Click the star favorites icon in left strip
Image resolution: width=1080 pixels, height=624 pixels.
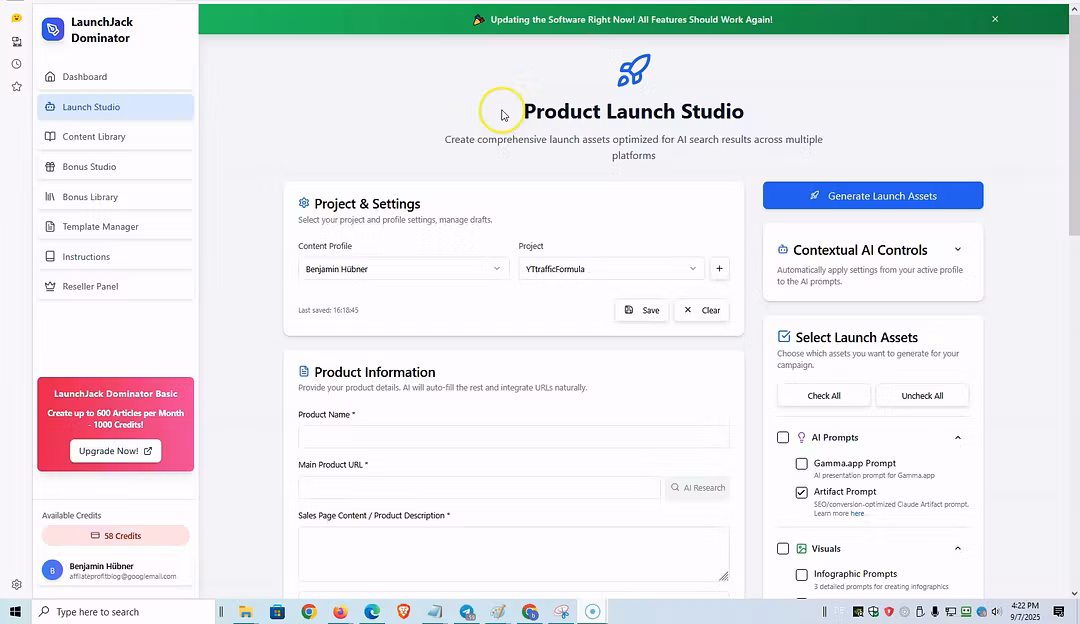coord(16,87)
